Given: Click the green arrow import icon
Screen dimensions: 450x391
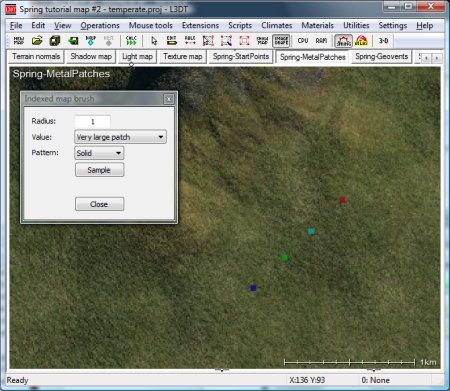Looking at the screenshot, I should tap(73, 41).
